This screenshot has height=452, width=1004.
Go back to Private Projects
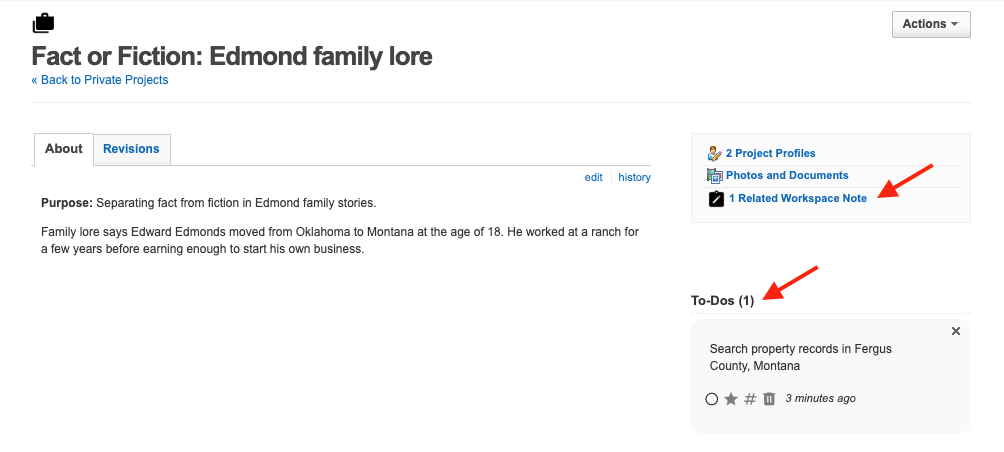[100, 80]
